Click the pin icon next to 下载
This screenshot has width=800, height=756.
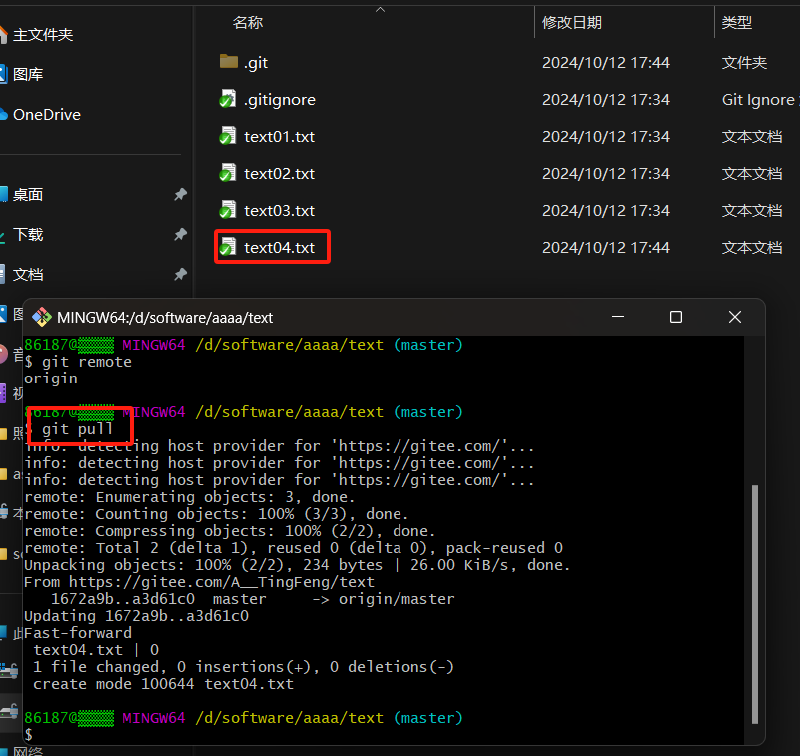click(180, 235)
